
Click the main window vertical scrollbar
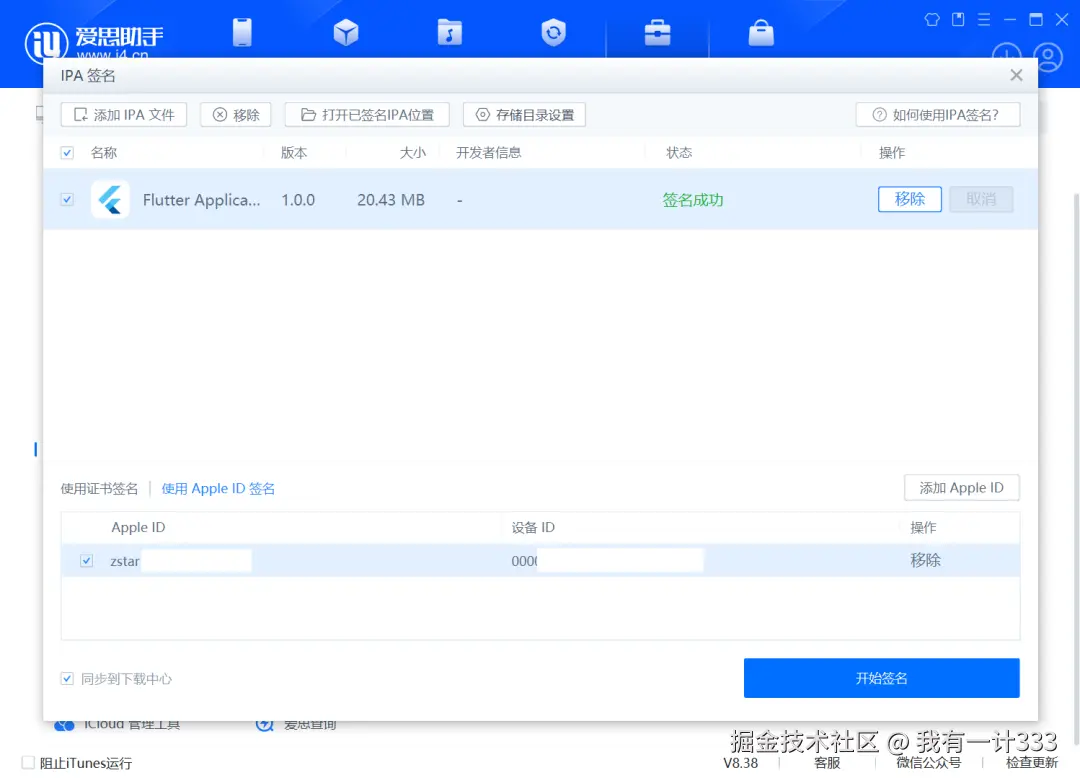(1075, 468)
